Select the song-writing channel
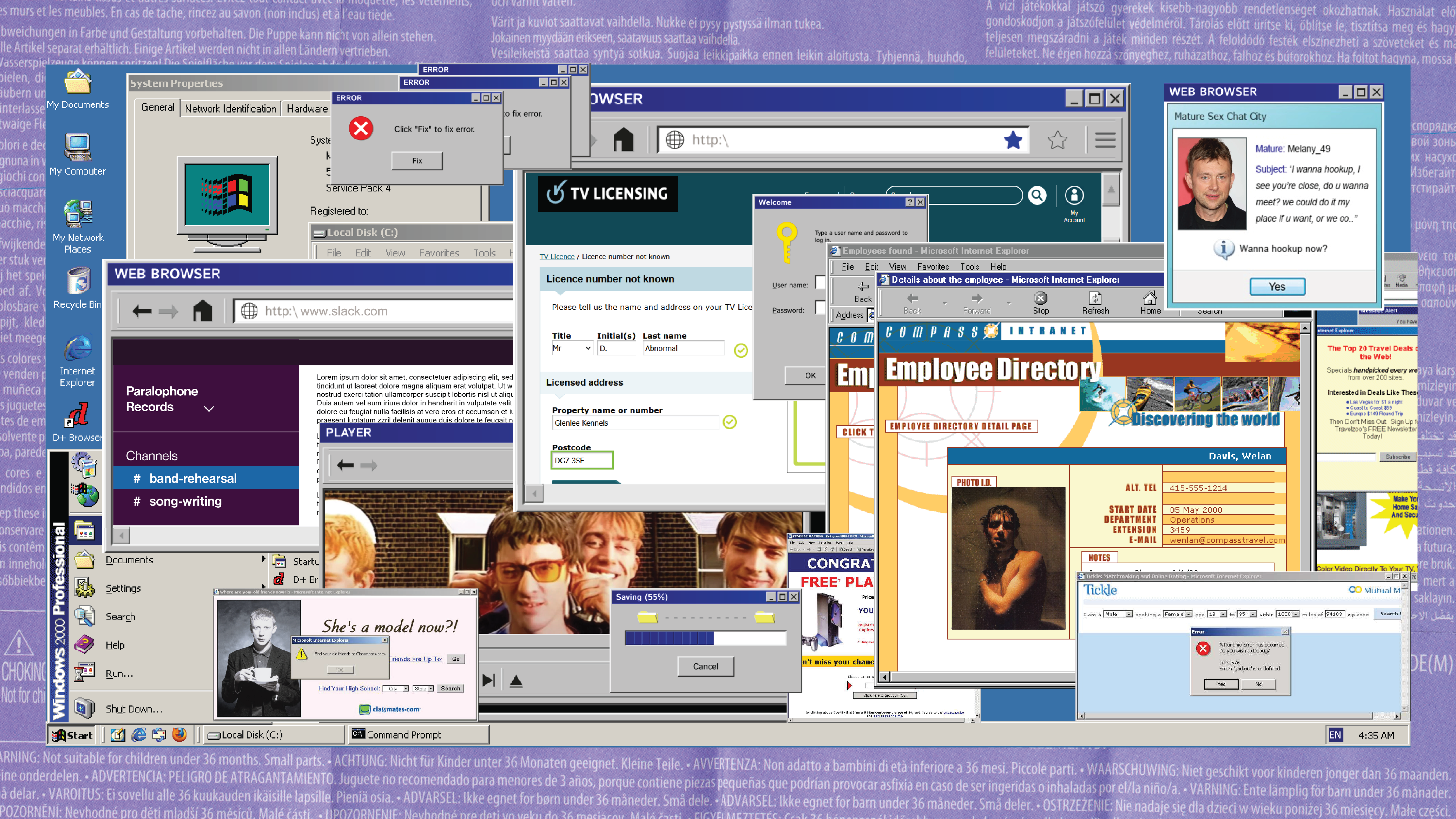The image size is (1456, 819). click(185, 502)
